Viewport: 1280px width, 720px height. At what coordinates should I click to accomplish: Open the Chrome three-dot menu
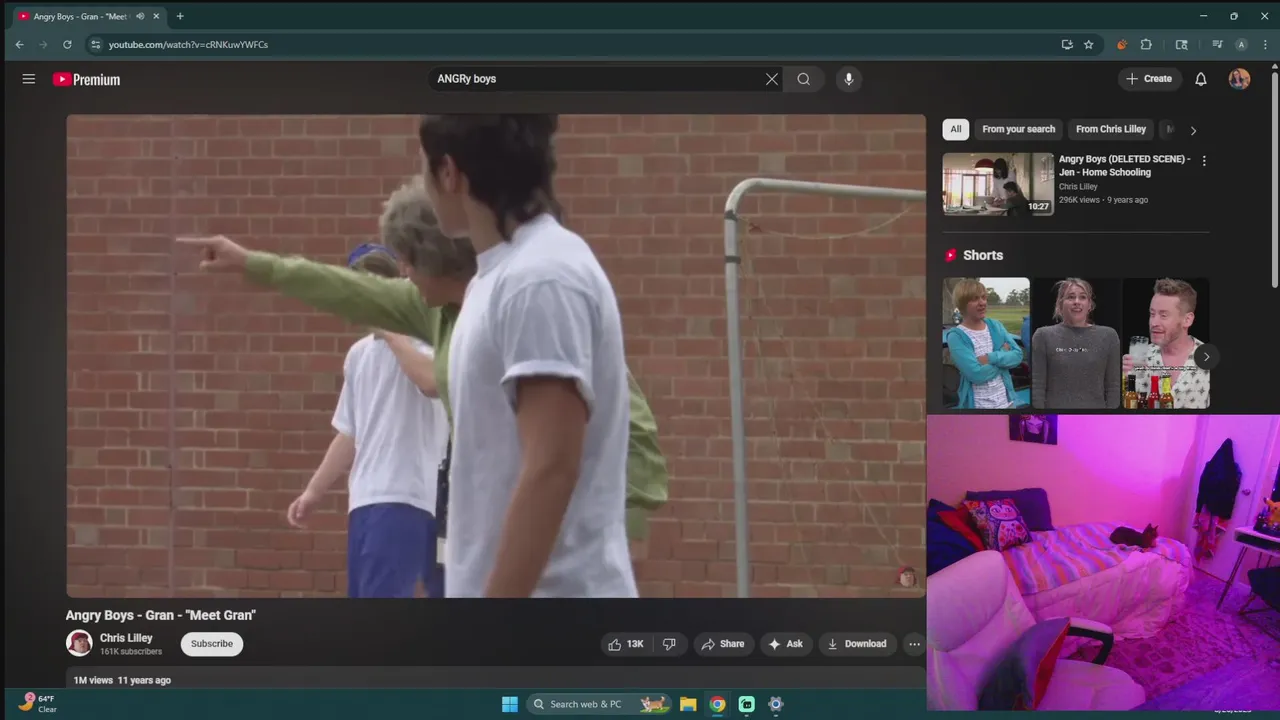point(1265,44)
